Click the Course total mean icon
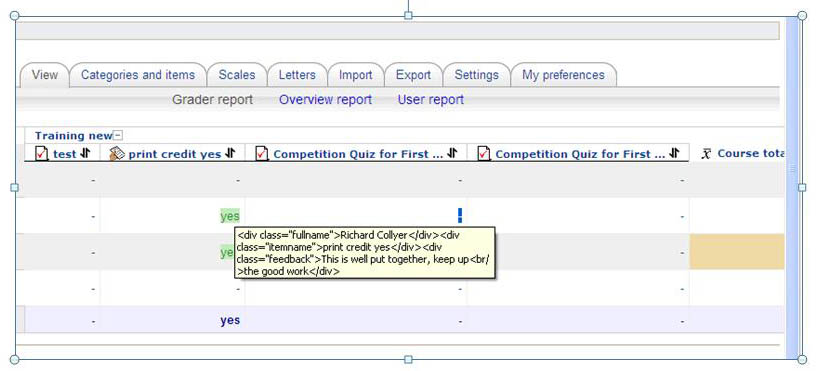Screen dimensions: 822x371 pos(707,154)
